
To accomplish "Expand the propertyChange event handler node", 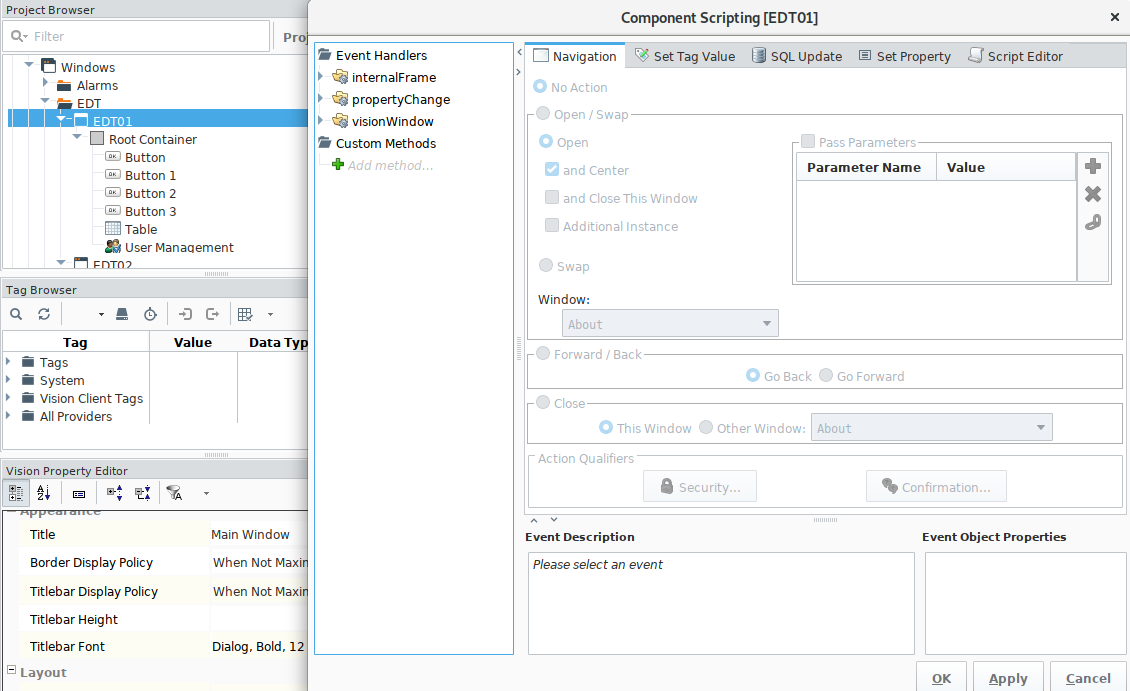I will 321,99.
